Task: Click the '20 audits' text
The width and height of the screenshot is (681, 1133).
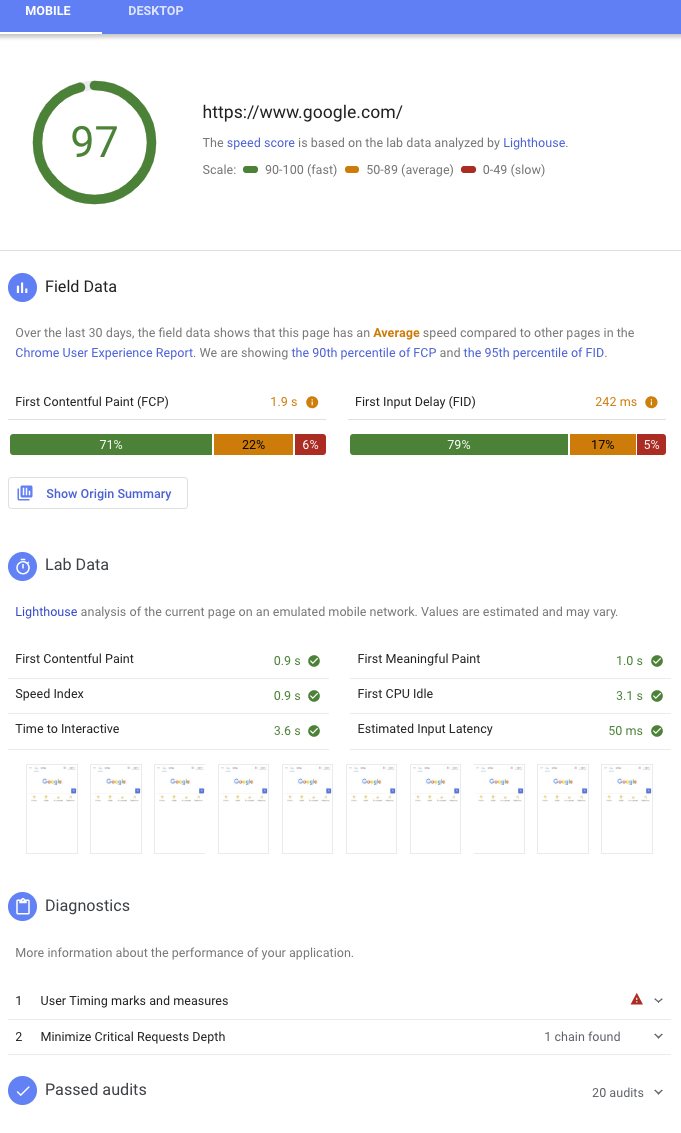Action: click(x=618, y=1093)
